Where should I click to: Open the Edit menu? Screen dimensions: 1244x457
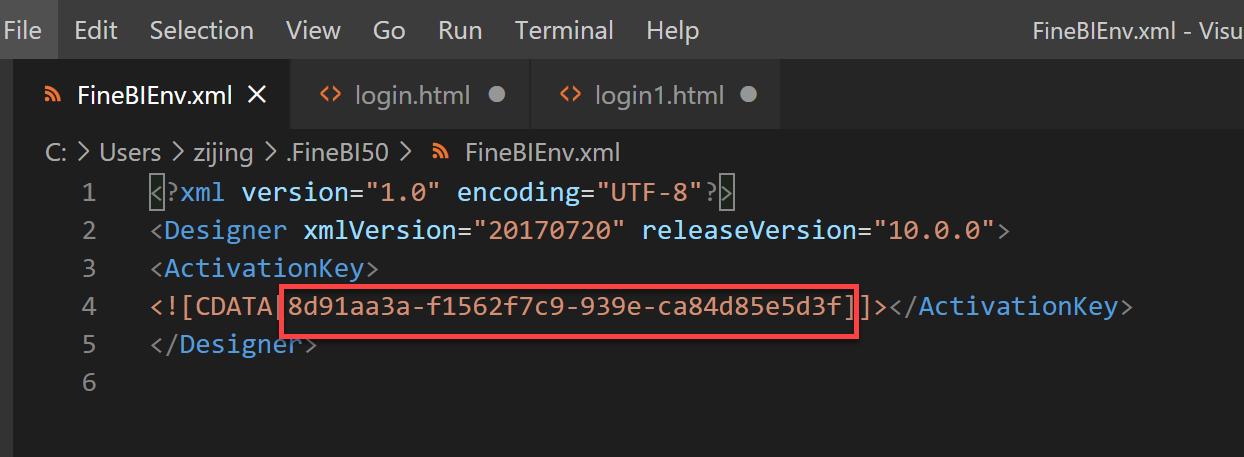(x=96, y=30)
